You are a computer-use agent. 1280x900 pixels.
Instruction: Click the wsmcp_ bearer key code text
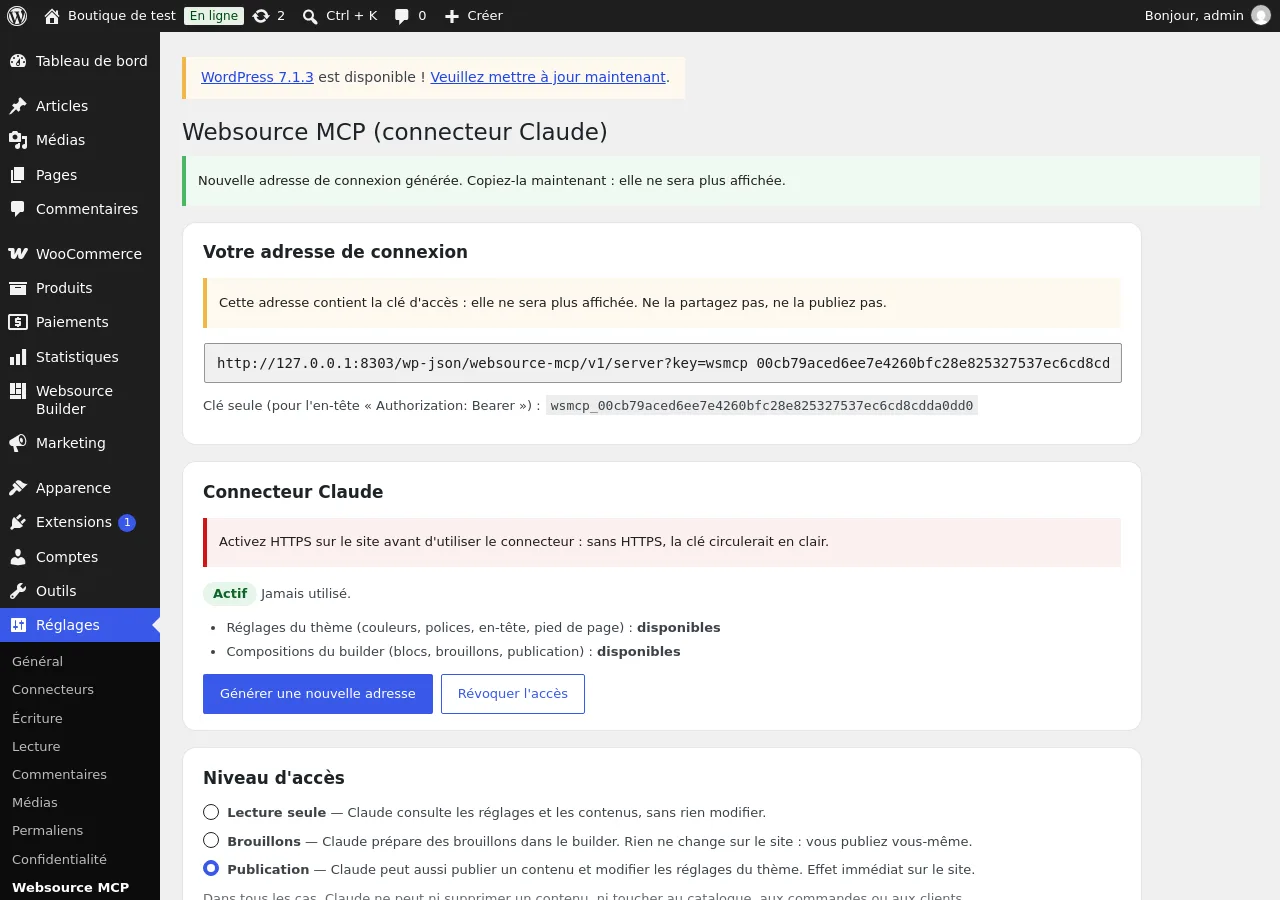coord(762,405)
